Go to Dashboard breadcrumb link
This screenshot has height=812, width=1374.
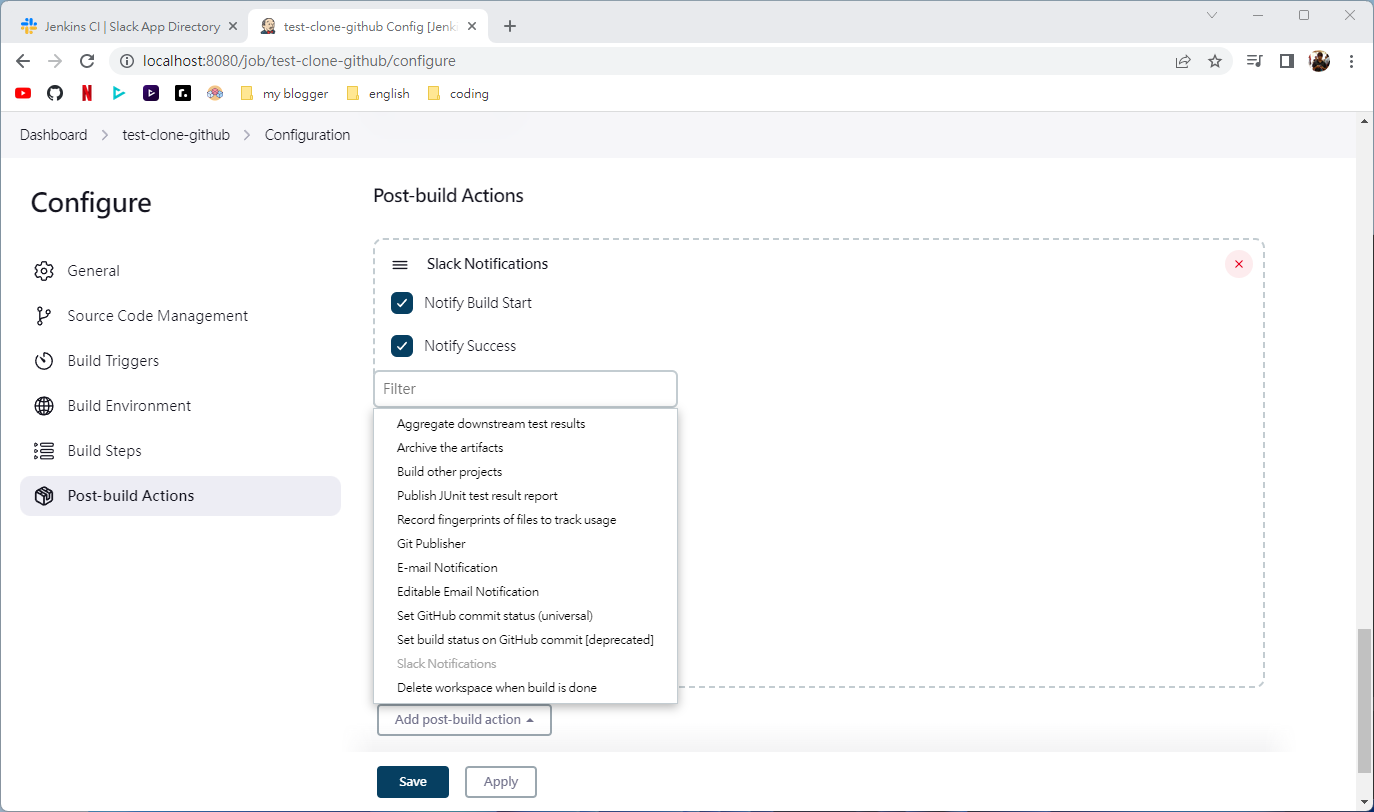click(54, 135)
